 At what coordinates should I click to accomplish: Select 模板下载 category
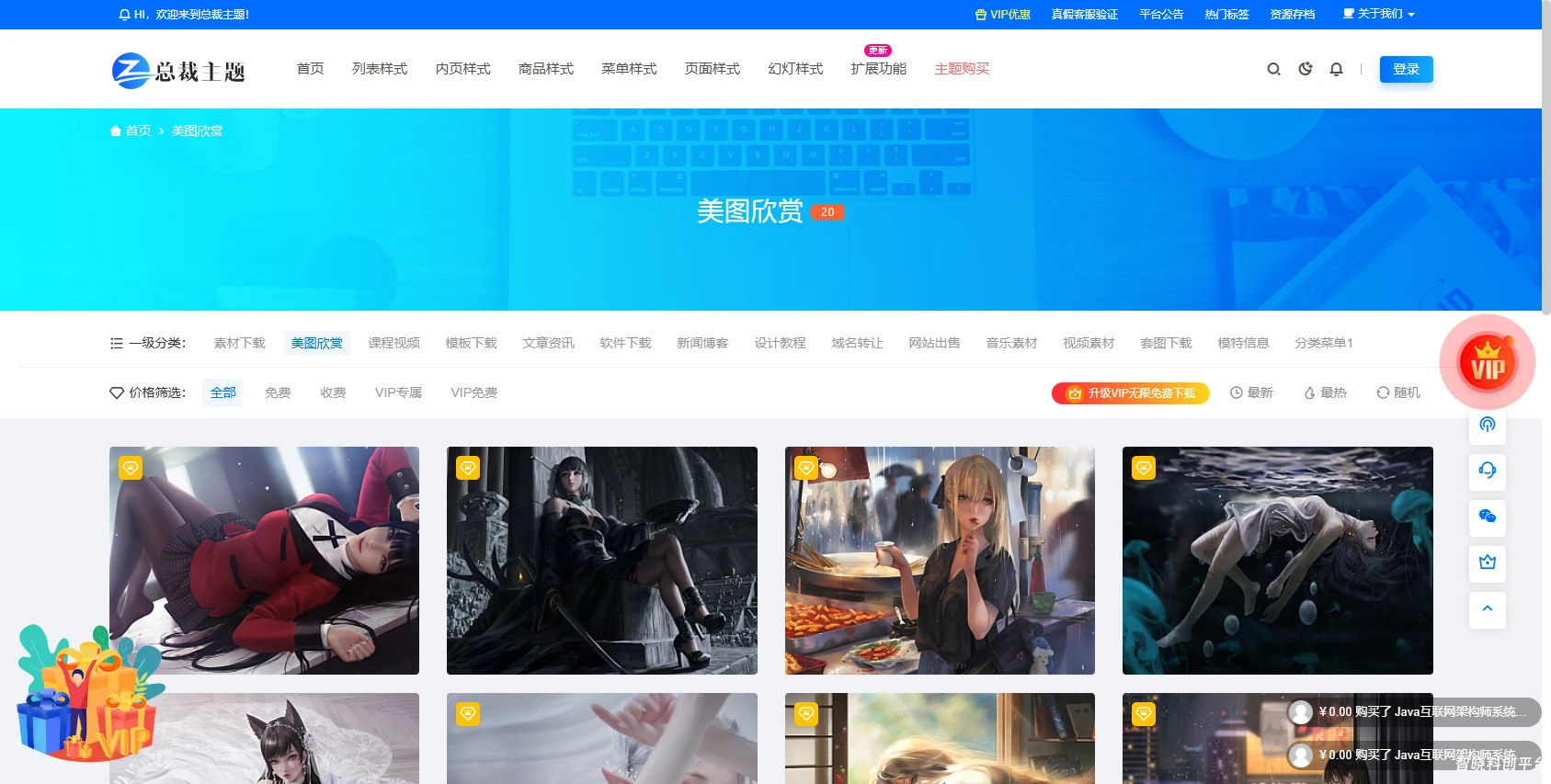(x=471, y=343)
